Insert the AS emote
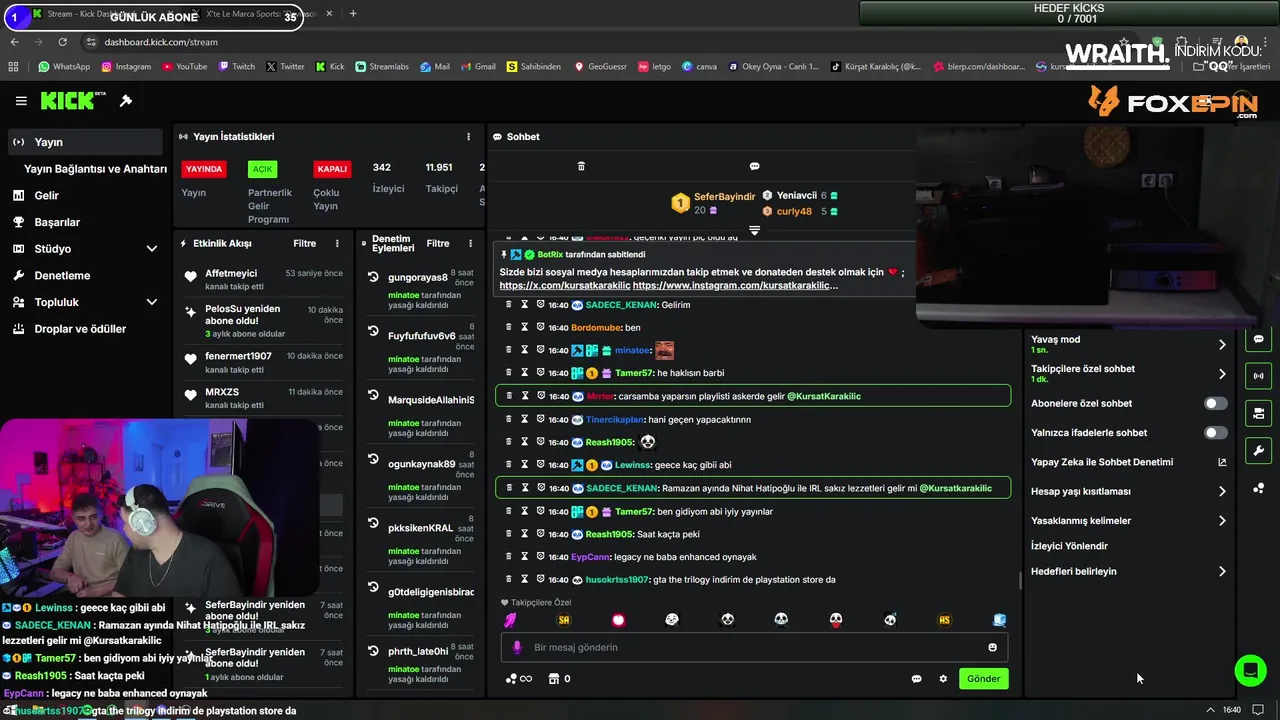The image size is (1280, 720). tap(944, 620)
